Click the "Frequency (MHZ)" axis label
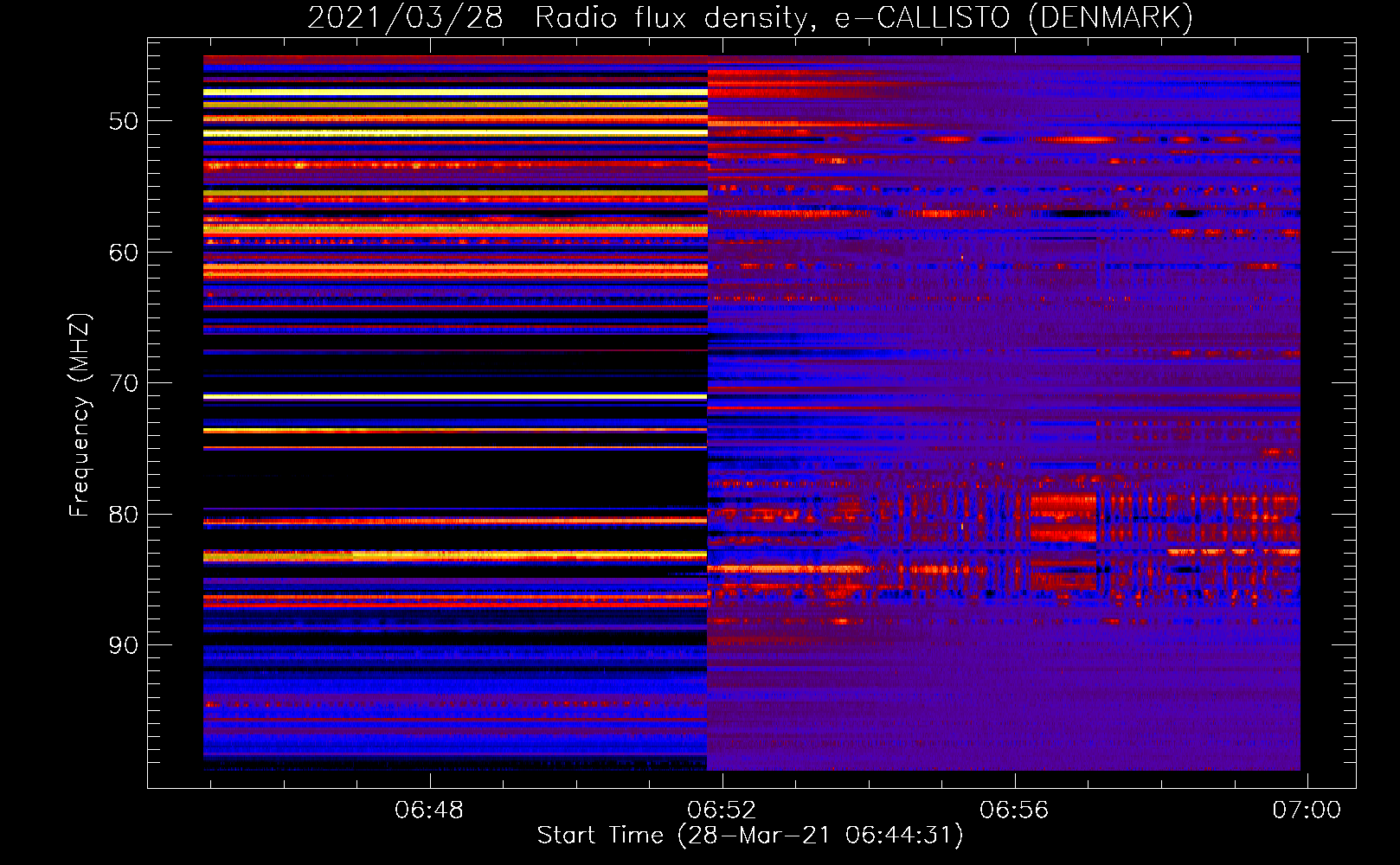This screenshot has width=1400, height=865. (80, 414)
